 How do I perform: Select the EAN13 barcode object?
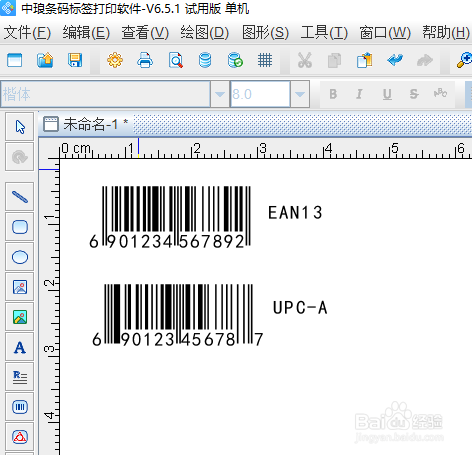coord(170,217)
